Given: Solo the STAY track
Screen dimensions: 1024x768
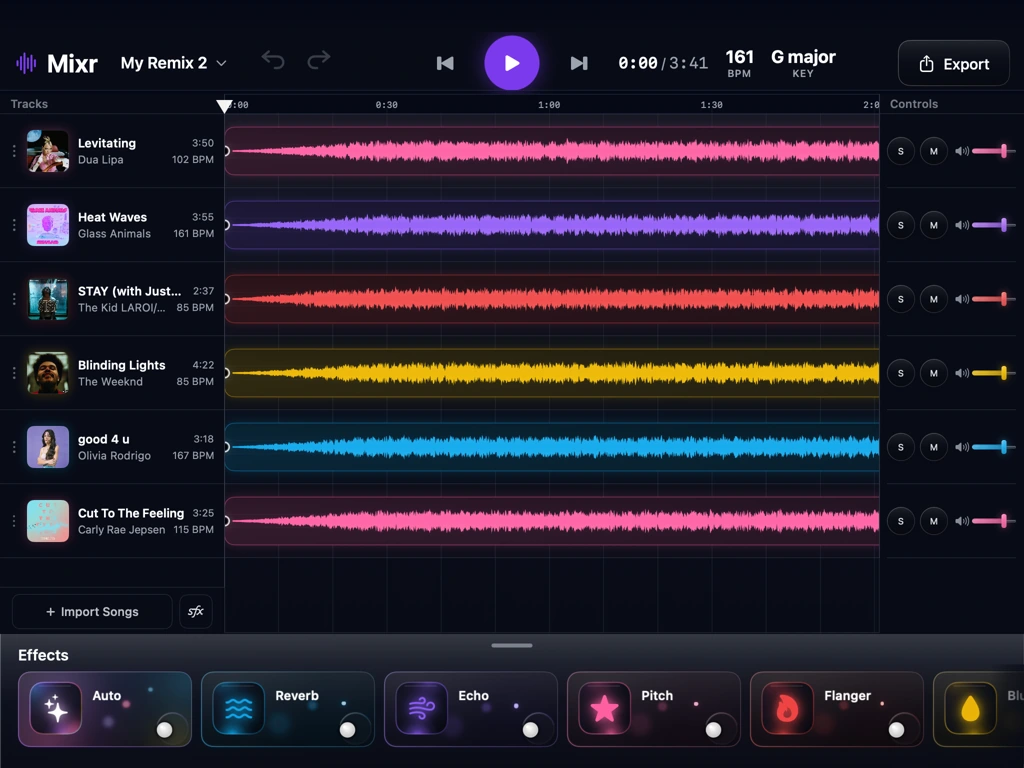Looking at the screenshot, I should [x=901, y=299].
